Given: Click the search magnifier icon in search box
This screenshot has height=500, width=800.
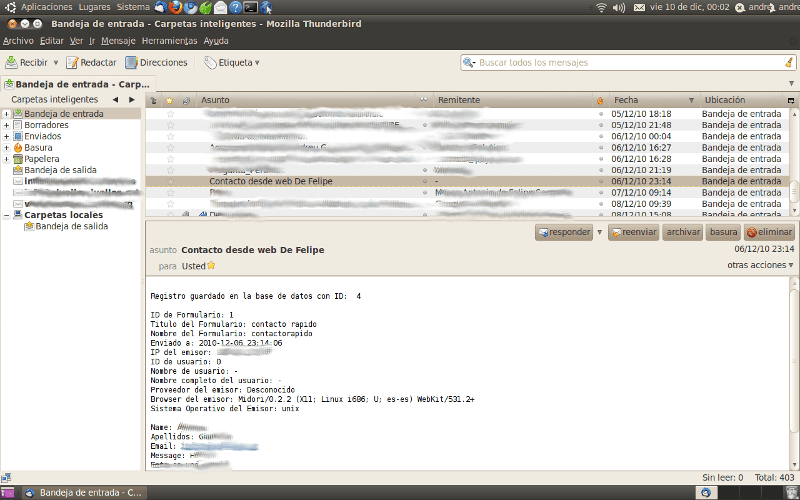Looking at the screenshot, I should click(468, 62).
